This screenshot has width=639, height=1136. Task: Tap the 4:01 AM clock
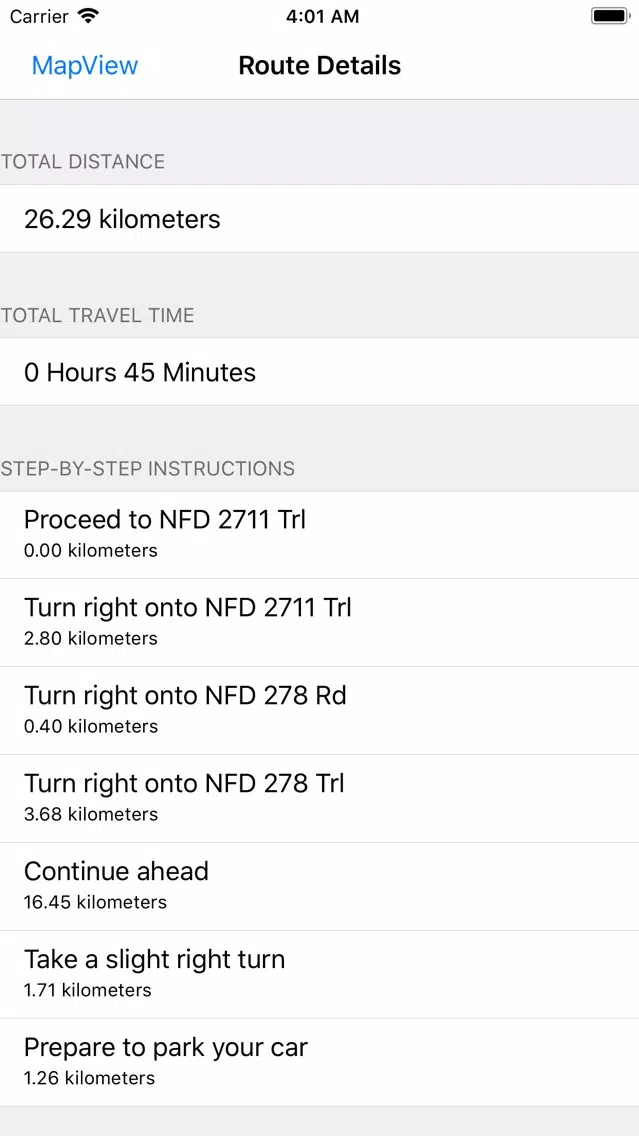click(x=322, y=17)
